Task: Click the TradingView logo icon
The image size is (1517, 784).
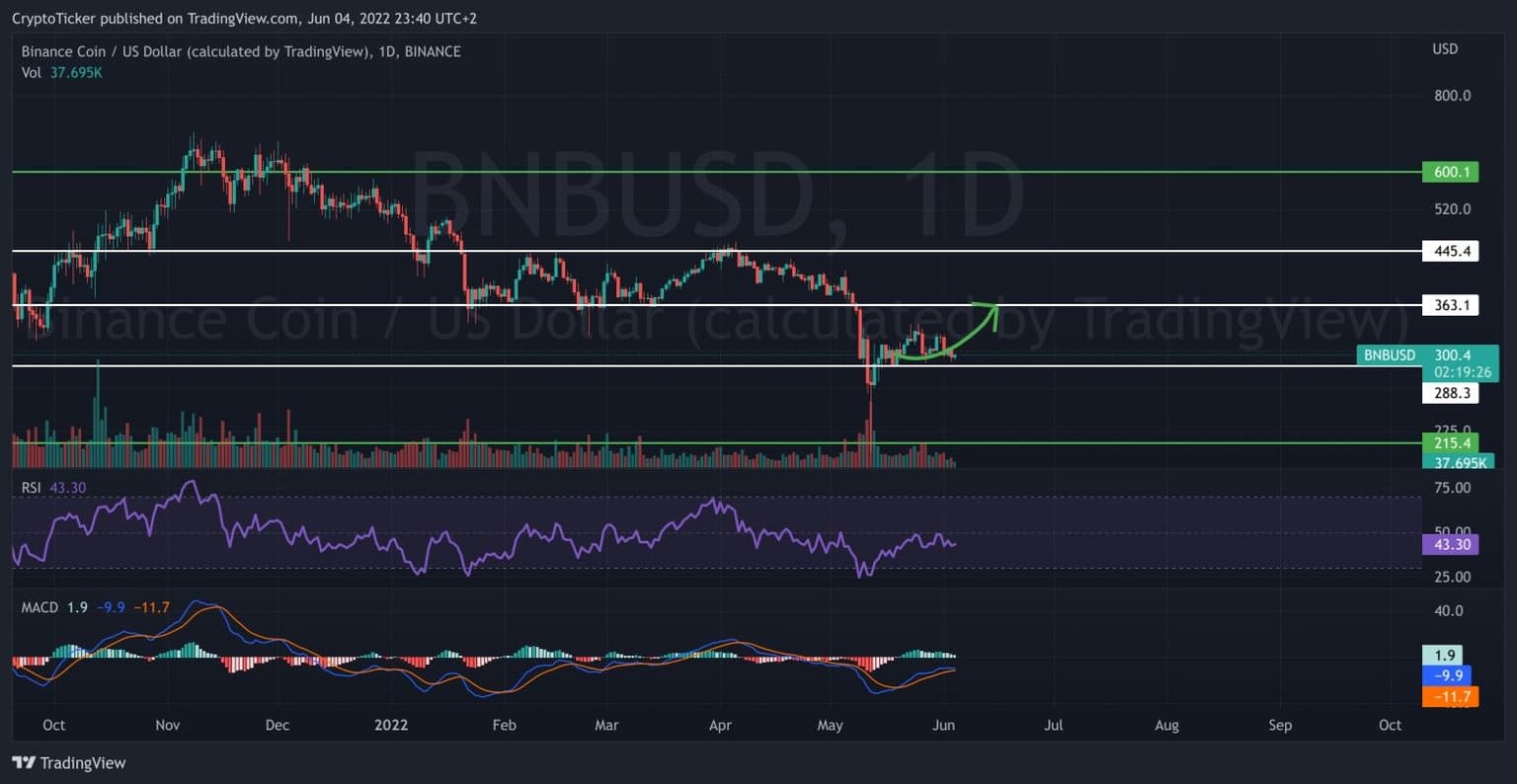Action: coord(23,763)
